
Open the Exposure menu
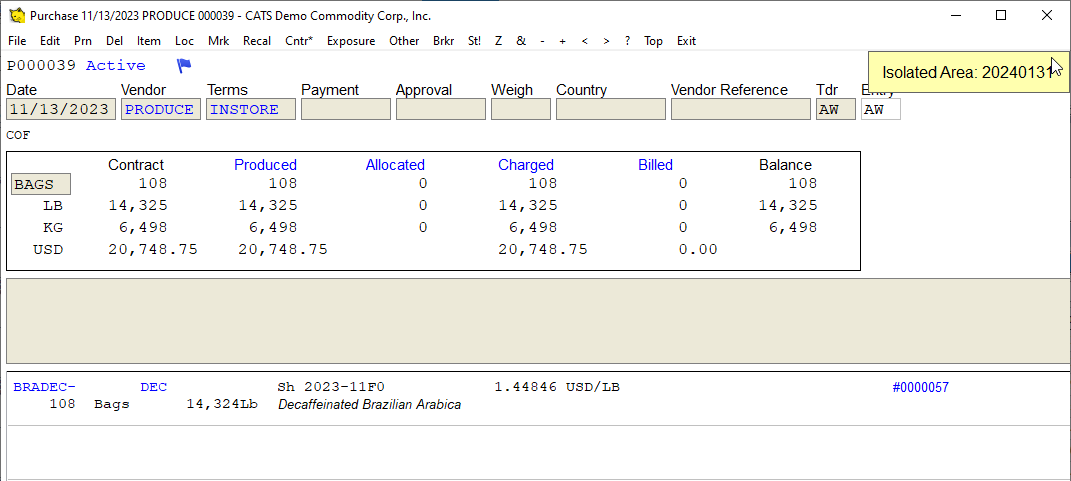[351, 41]
